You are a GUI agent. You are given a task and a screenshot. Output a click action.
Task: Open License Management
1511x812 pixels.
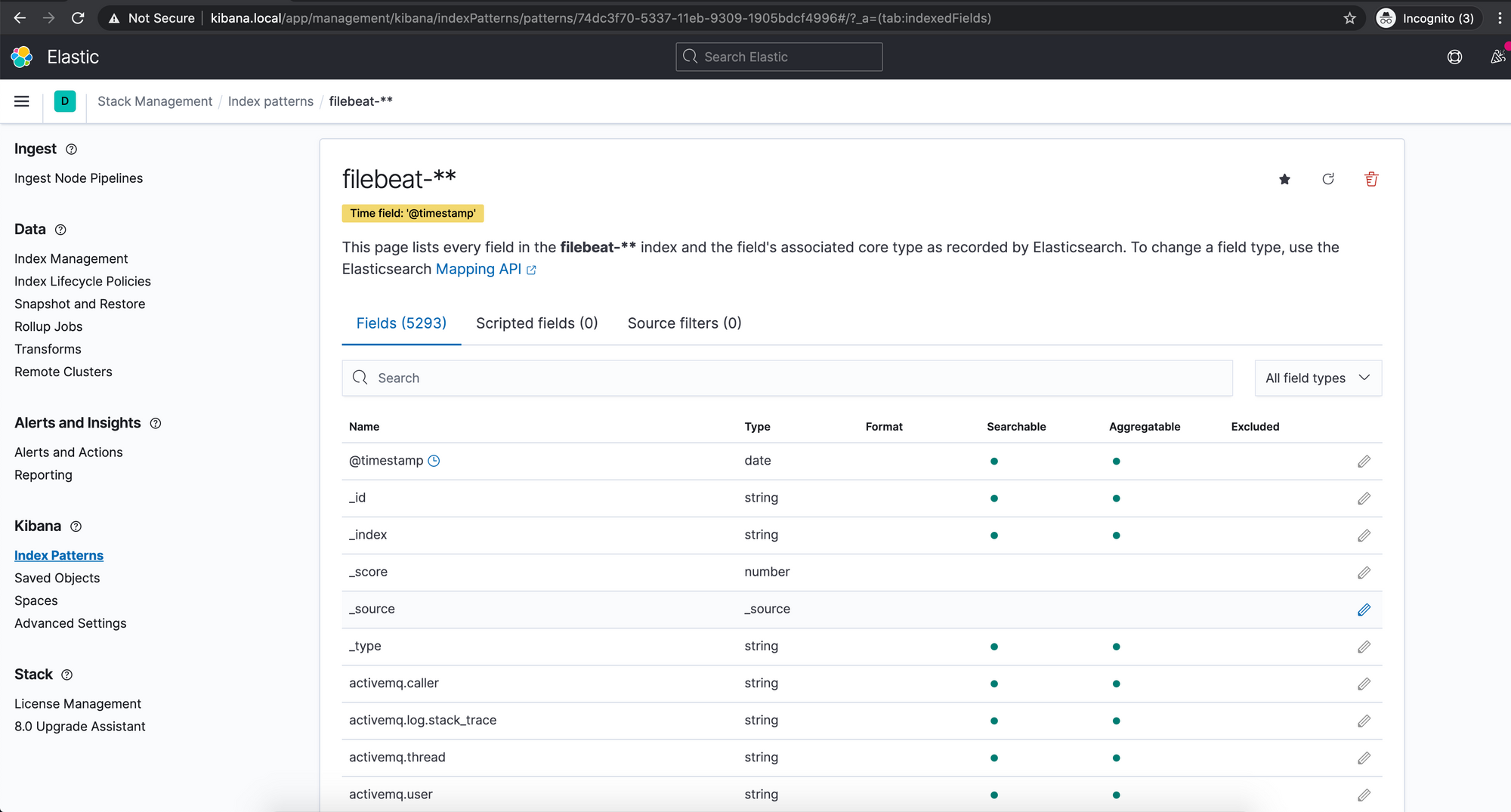pos(78,704)
